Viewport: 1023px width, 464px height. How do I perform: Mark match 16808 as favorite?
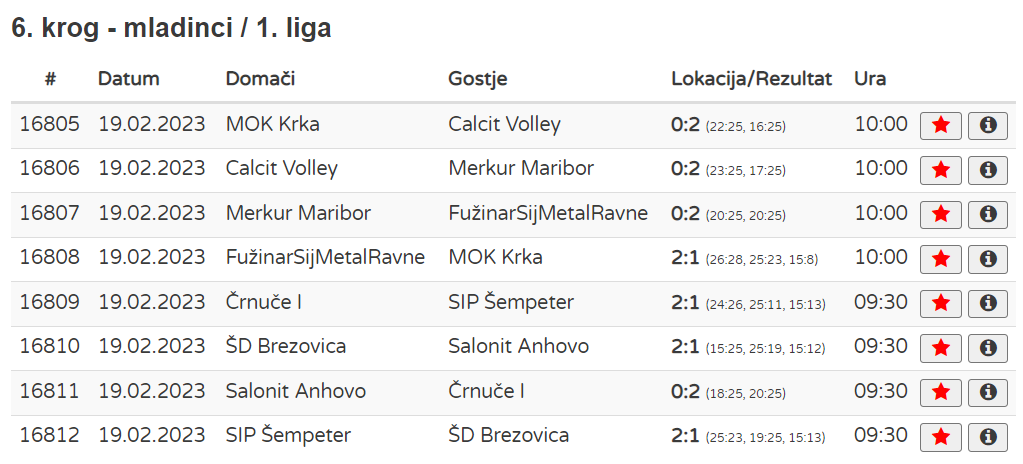[940, 258]
